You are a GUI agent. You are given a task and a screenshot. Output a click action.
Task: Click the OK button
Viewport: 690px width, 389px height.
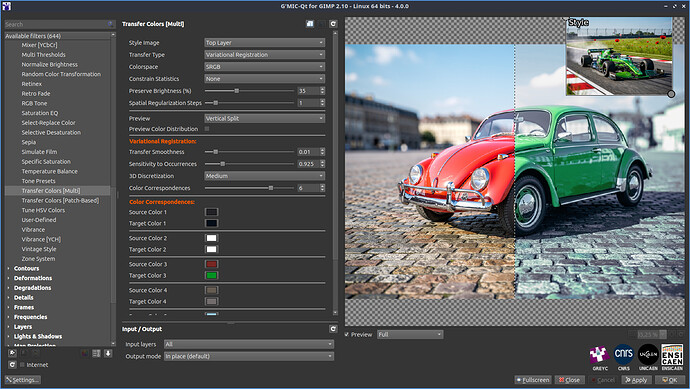click(669, 379)
